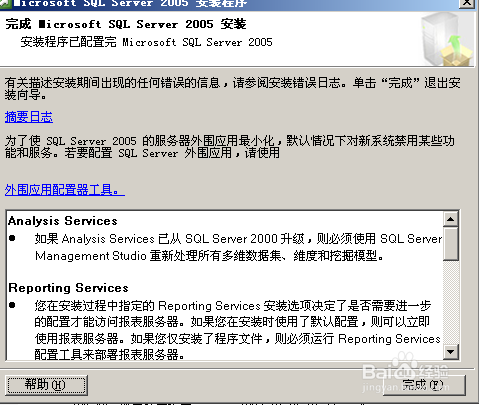The image size is (479, 405).
Task: Open the 摘要日志 summary log link
Action: [x=29, y=117]
